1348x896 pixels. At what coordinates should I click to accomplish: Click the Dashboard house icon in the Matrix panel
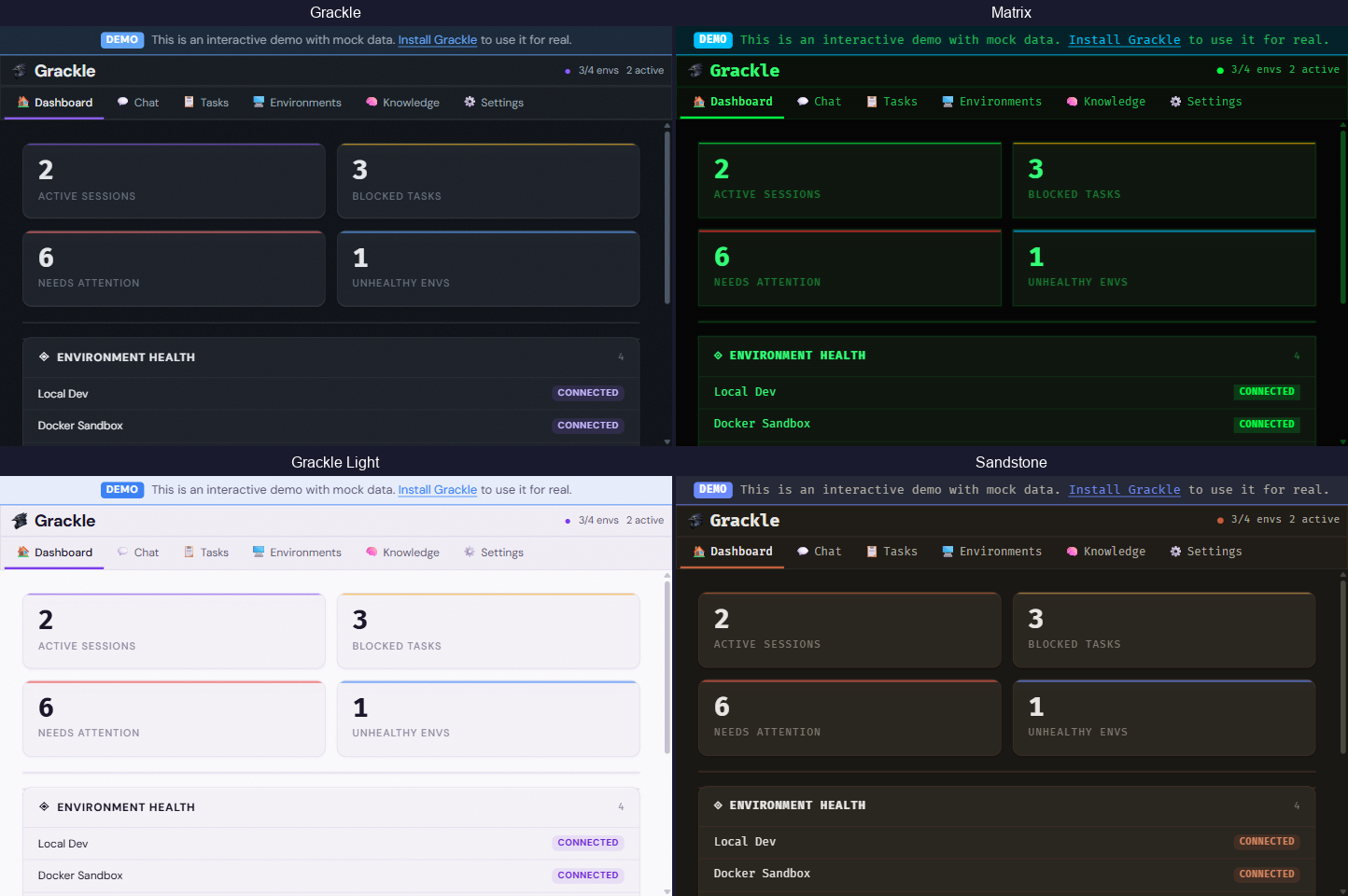point(699,102)
